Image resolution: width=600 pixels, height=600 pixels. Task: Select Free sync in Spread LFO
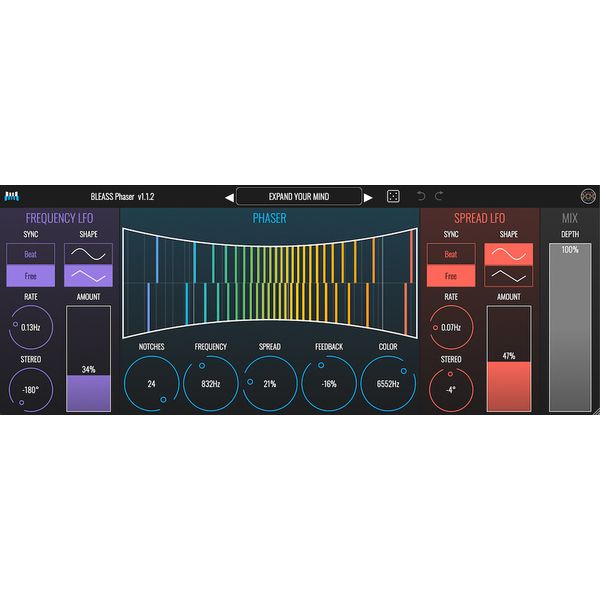[451, 276]
